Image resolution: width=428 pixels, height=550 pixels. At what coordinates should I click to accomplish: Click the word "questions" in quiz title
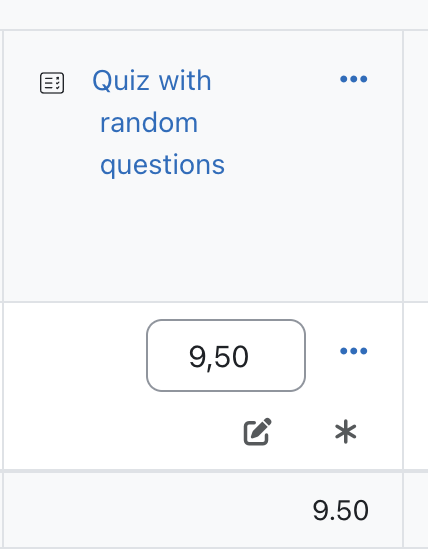point(162,165)
